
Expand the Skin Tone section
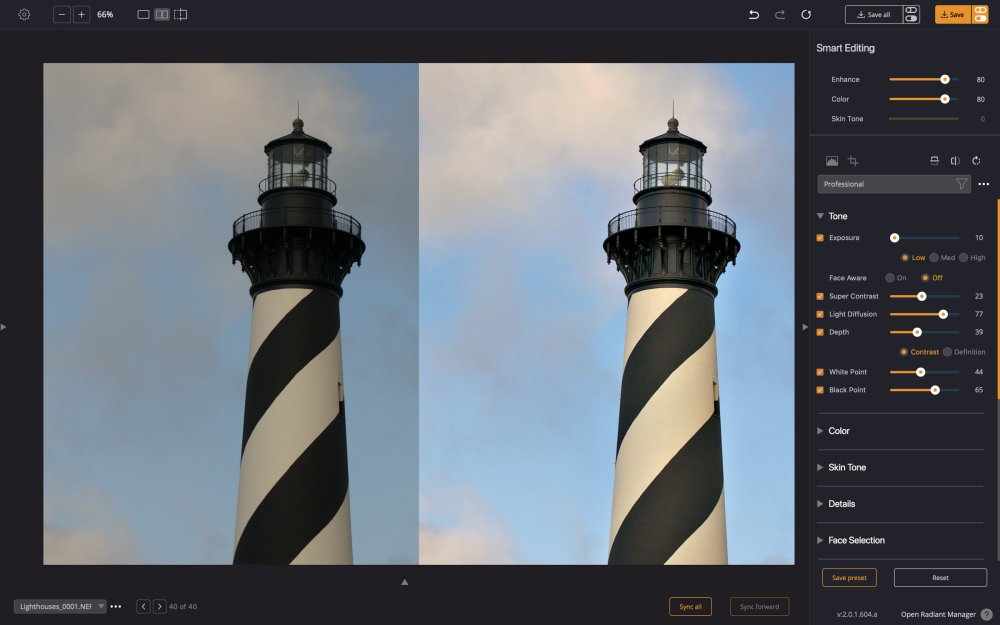tap(820, 467)
